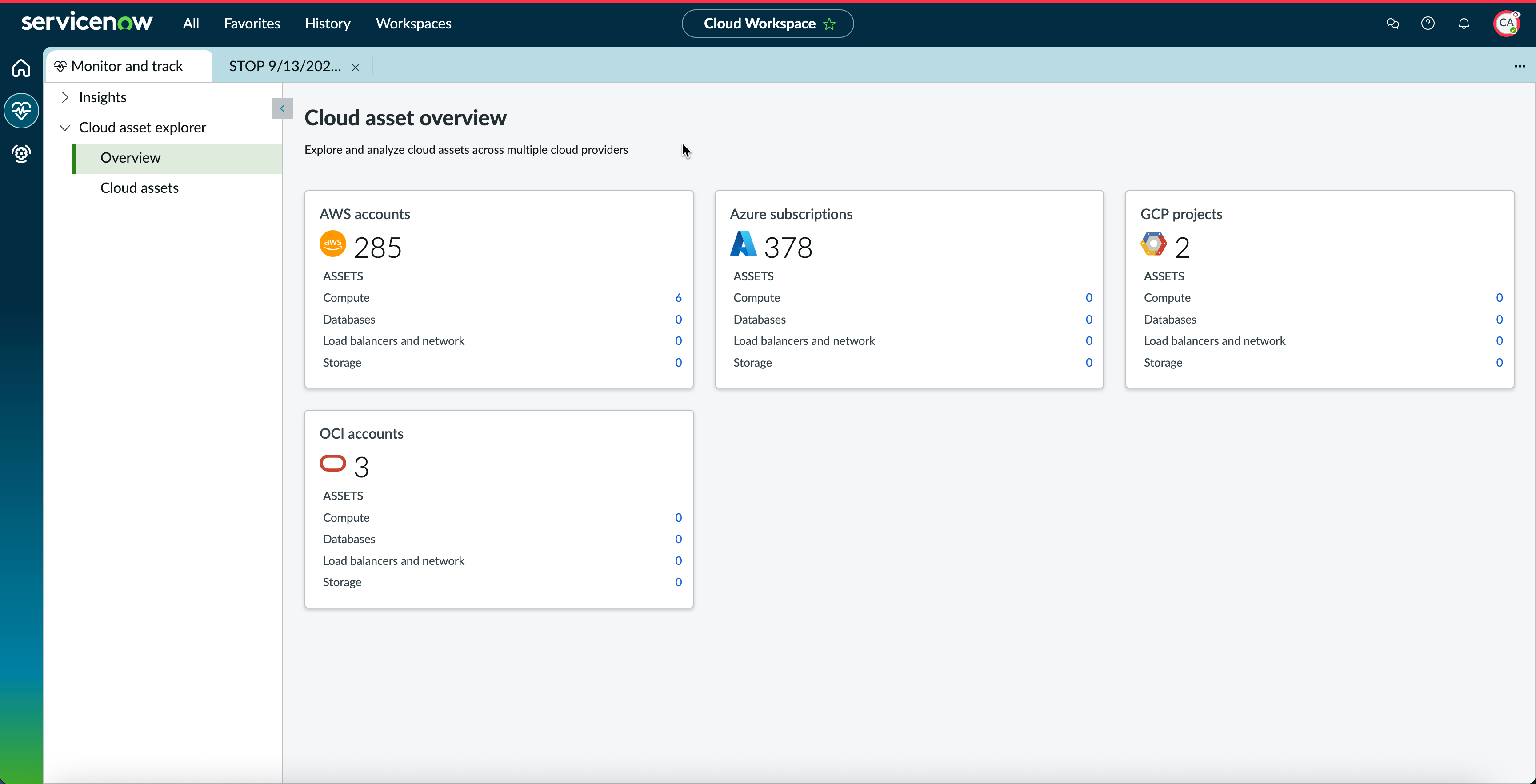The width and height of the screenshot is (1536, 784).
Task: Open the chat conversations icon
Action: [x=1392, y=23]
